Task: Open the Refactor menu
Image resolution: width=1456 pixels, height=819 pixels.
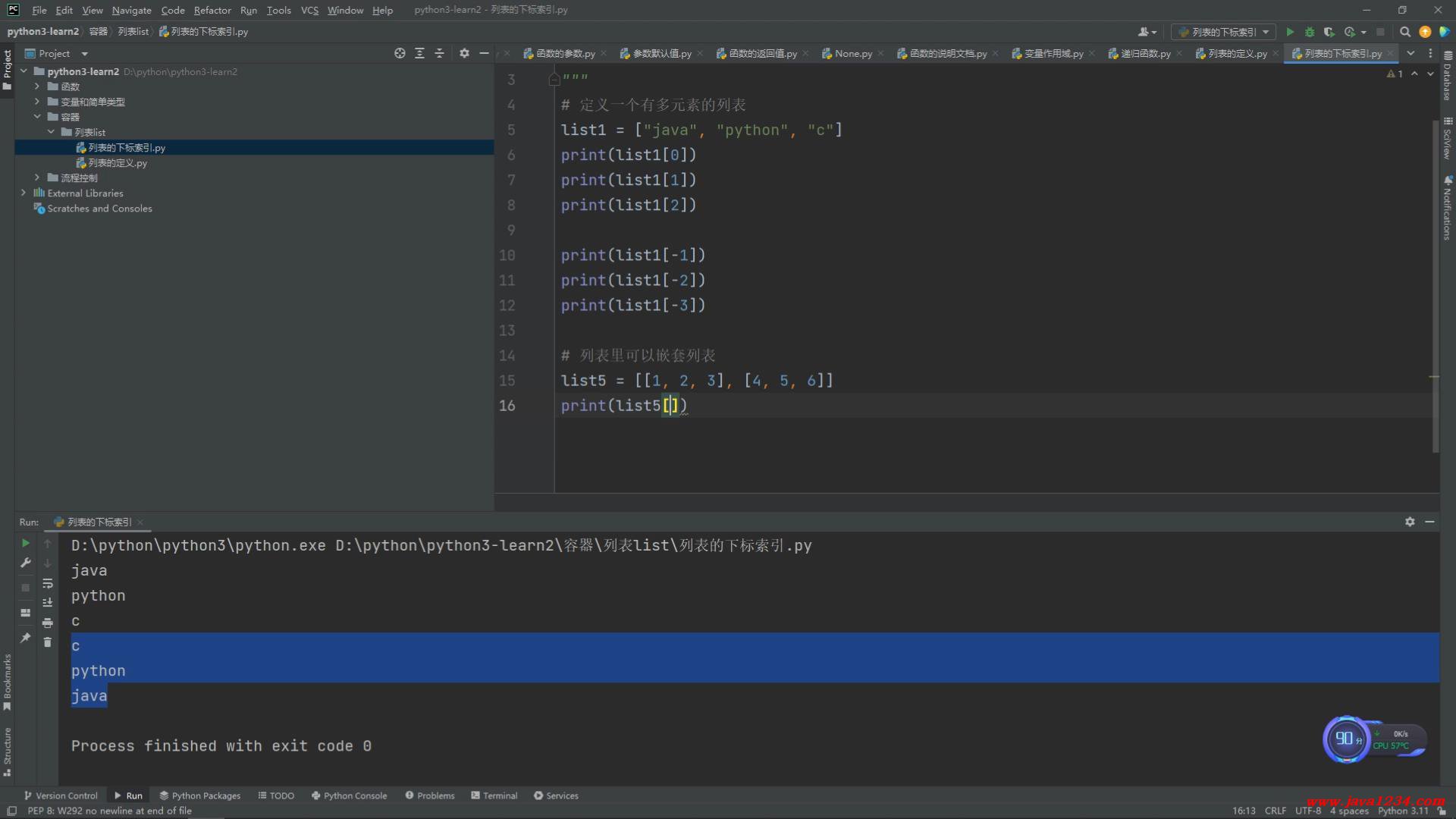Action: click(212, 10)
